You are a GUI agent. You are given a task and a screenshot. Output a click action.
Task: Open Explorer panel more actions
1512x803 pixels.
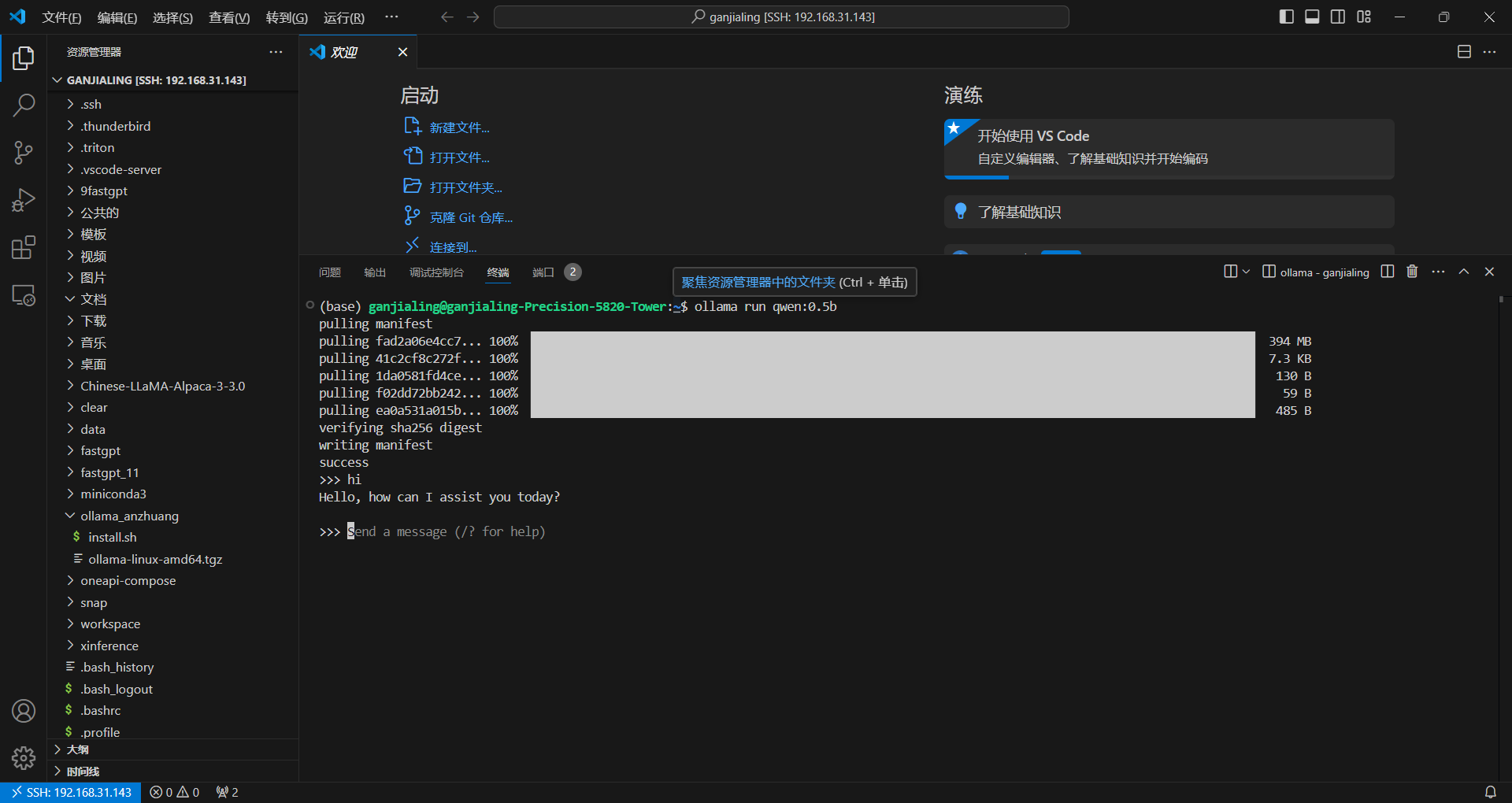276,52
